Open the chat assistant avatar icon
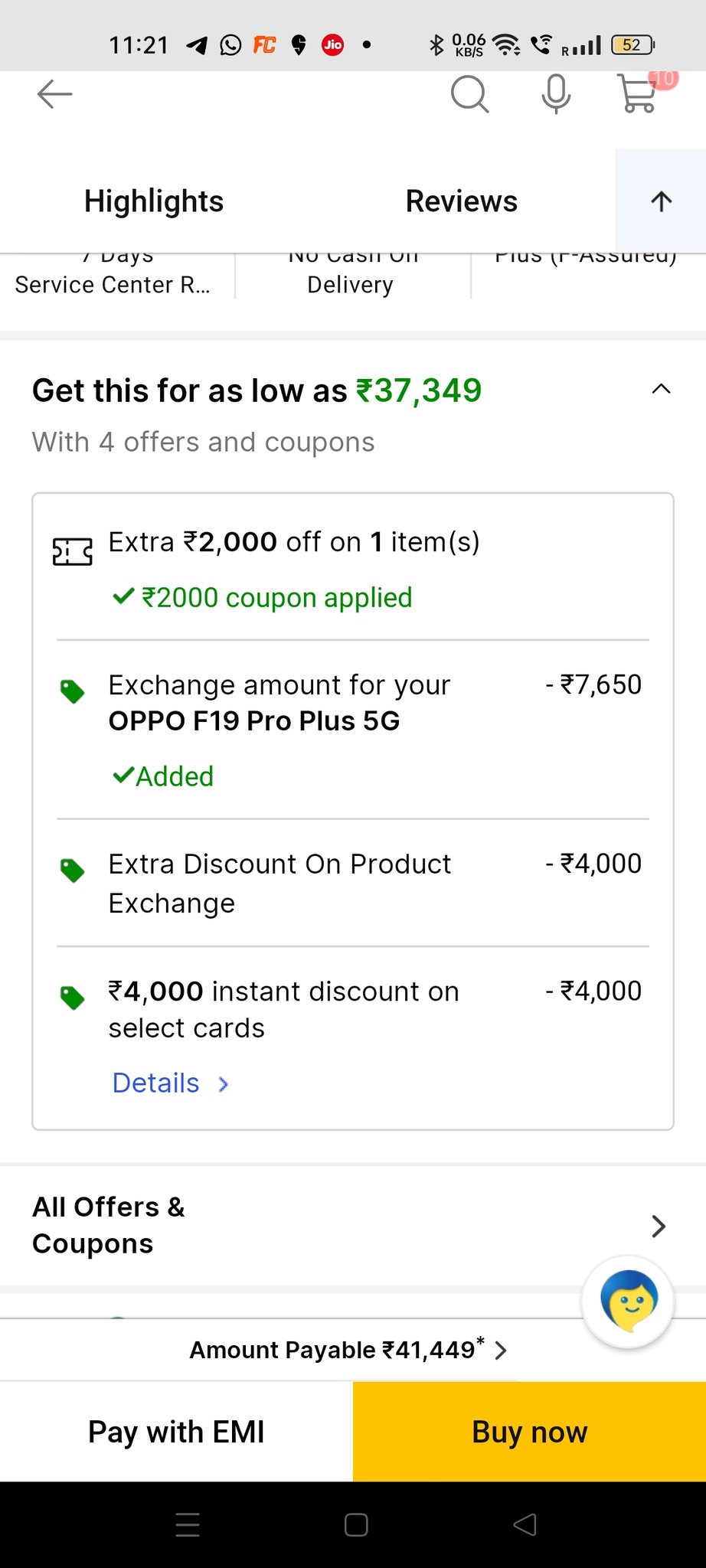706x1568 pixels. tap(628, 1302)
